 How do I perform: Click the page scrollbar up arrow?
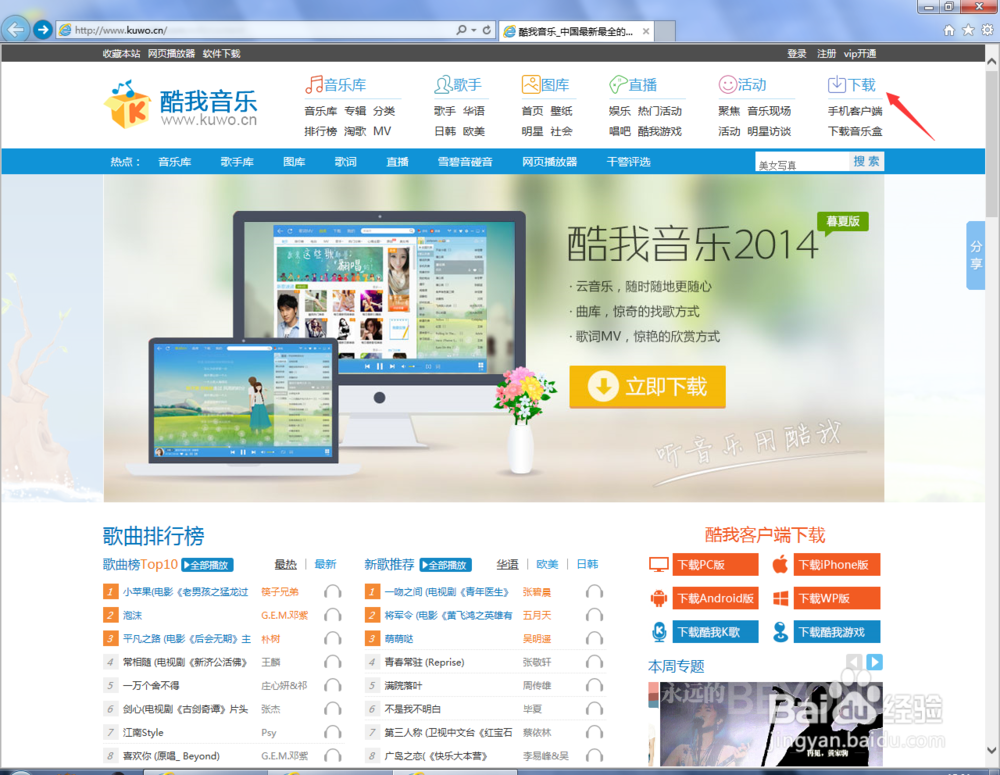pos(992,63)
